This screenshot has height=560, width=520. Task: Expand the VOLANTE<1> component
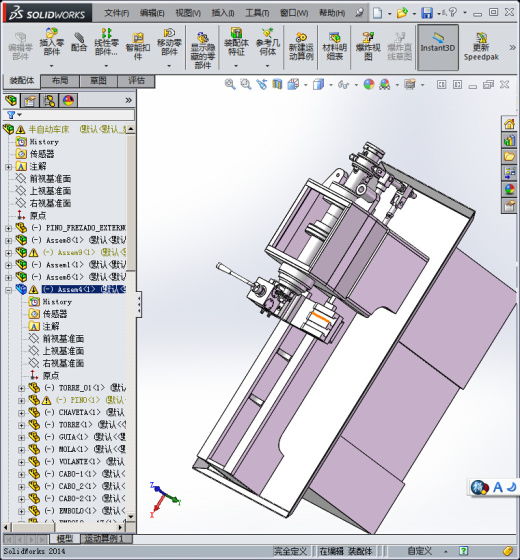point(21,462)
